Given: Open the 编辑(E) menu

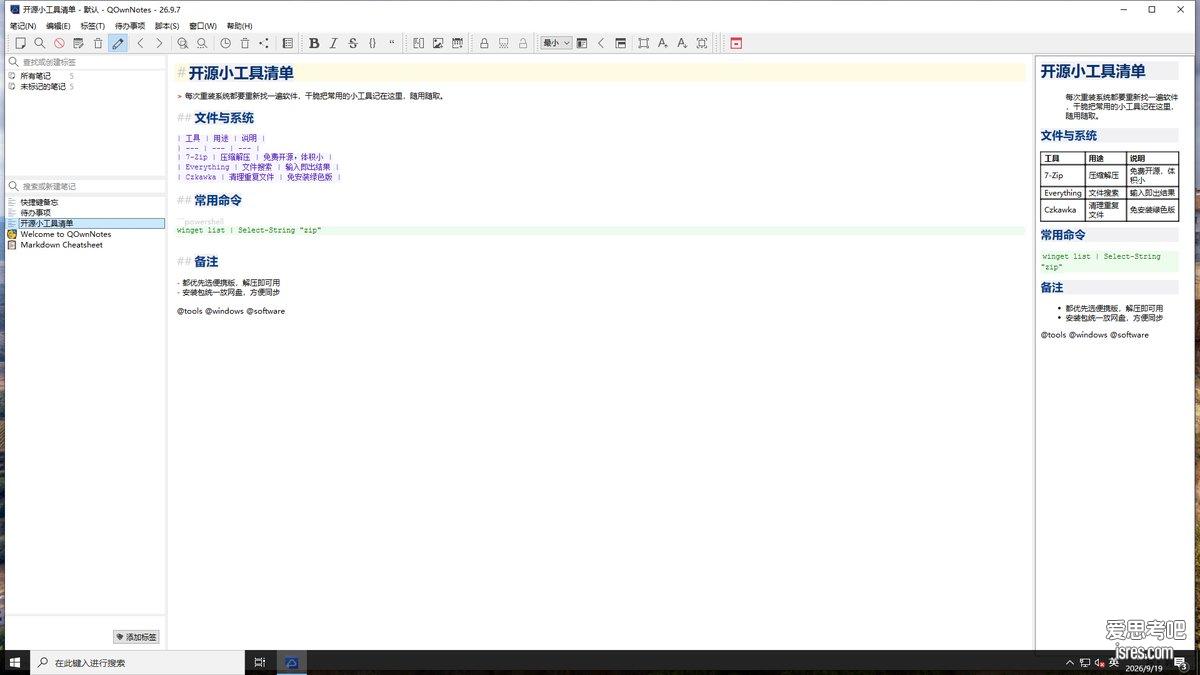Looking at the screenshot, I should (x=58, y=26).
